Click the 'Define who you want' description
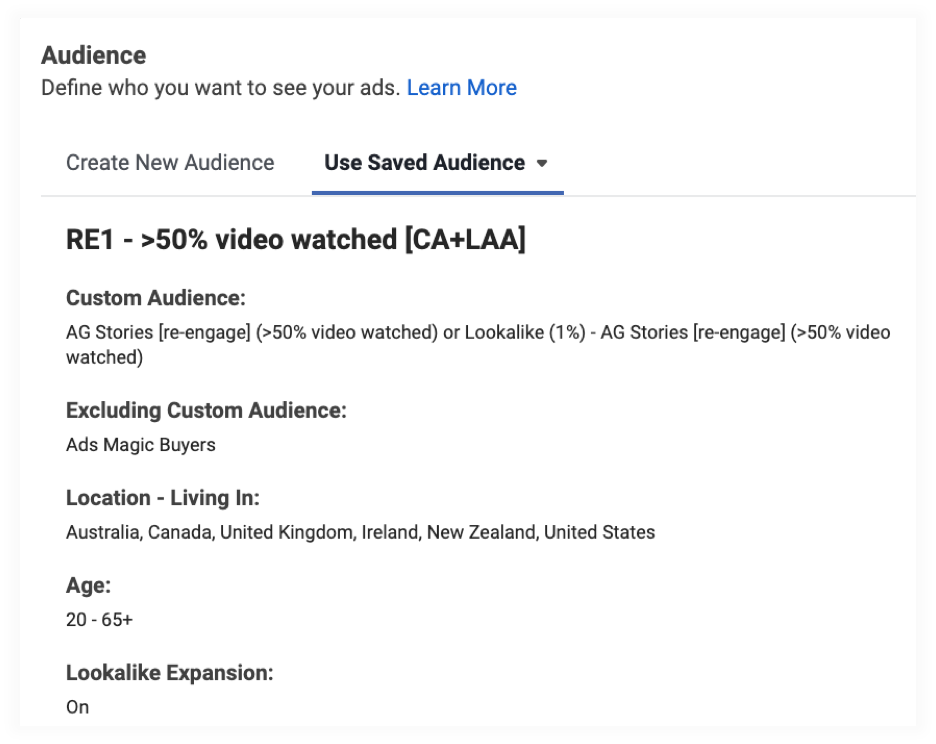936x744 pixels. (220, 88)
